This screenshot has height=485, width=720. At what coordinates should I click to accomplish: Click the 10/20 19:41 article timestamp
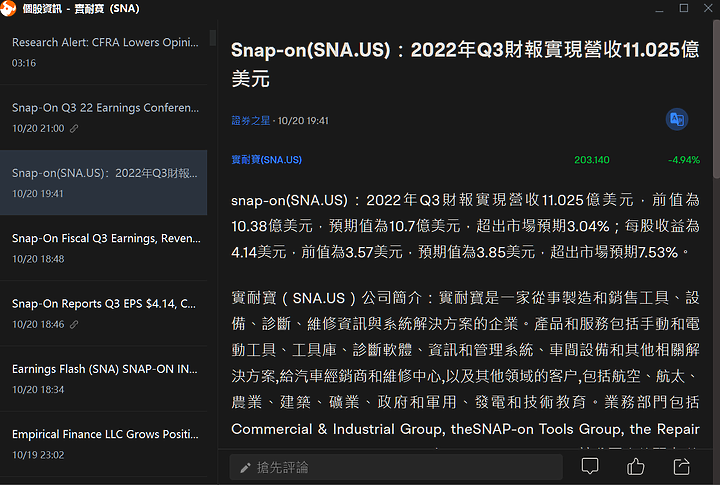(x=303, y=121)
